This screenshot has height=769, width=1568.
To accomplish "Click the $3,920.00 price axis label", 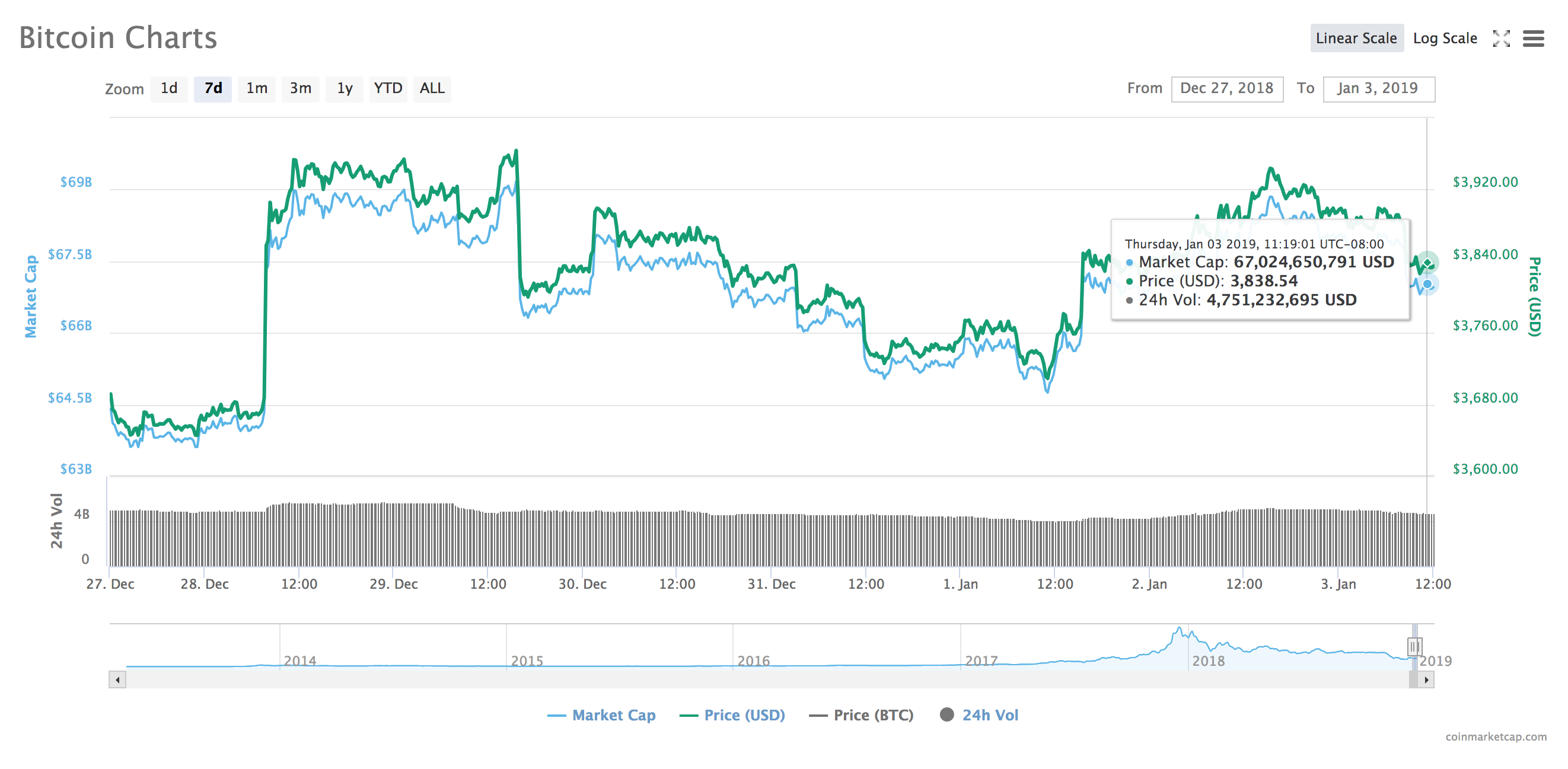I will [x=1484, y=182].
